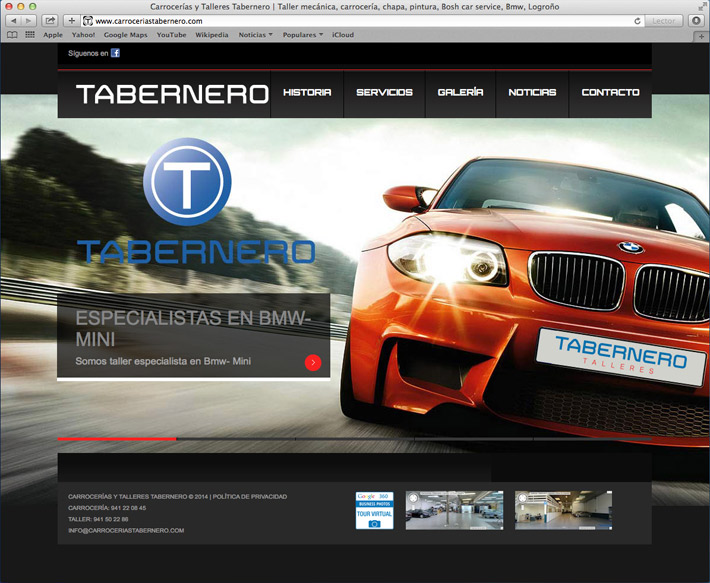Open the Wikipedia bookmark
Screen dimensions: 710x583
click(x=211, y=35)
